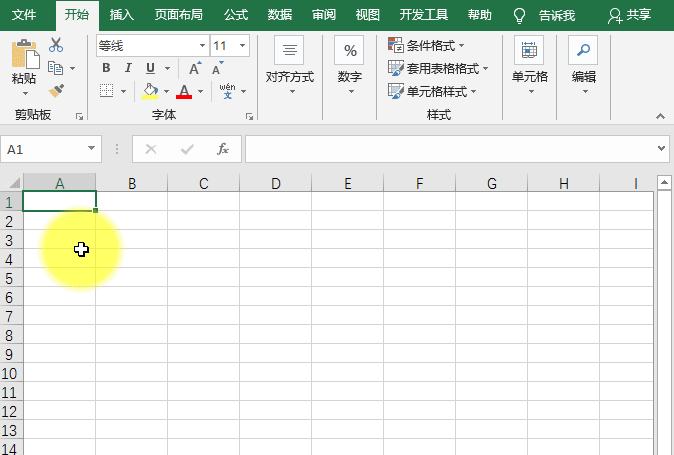Click the Cut scissors icon

click(56, 45)
